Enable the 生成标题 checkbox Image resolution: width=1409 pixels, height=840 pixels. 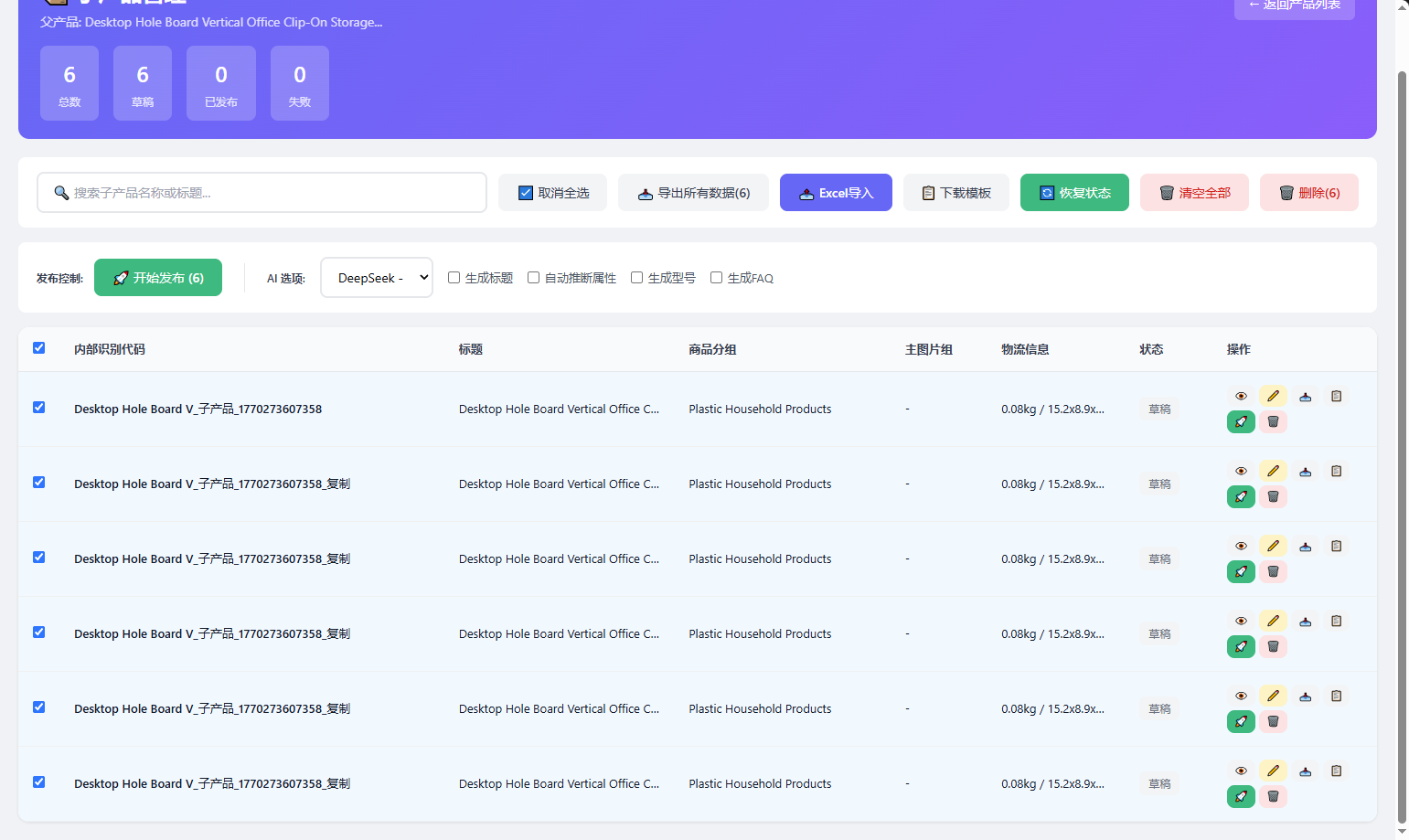click(x=454, y=278)
